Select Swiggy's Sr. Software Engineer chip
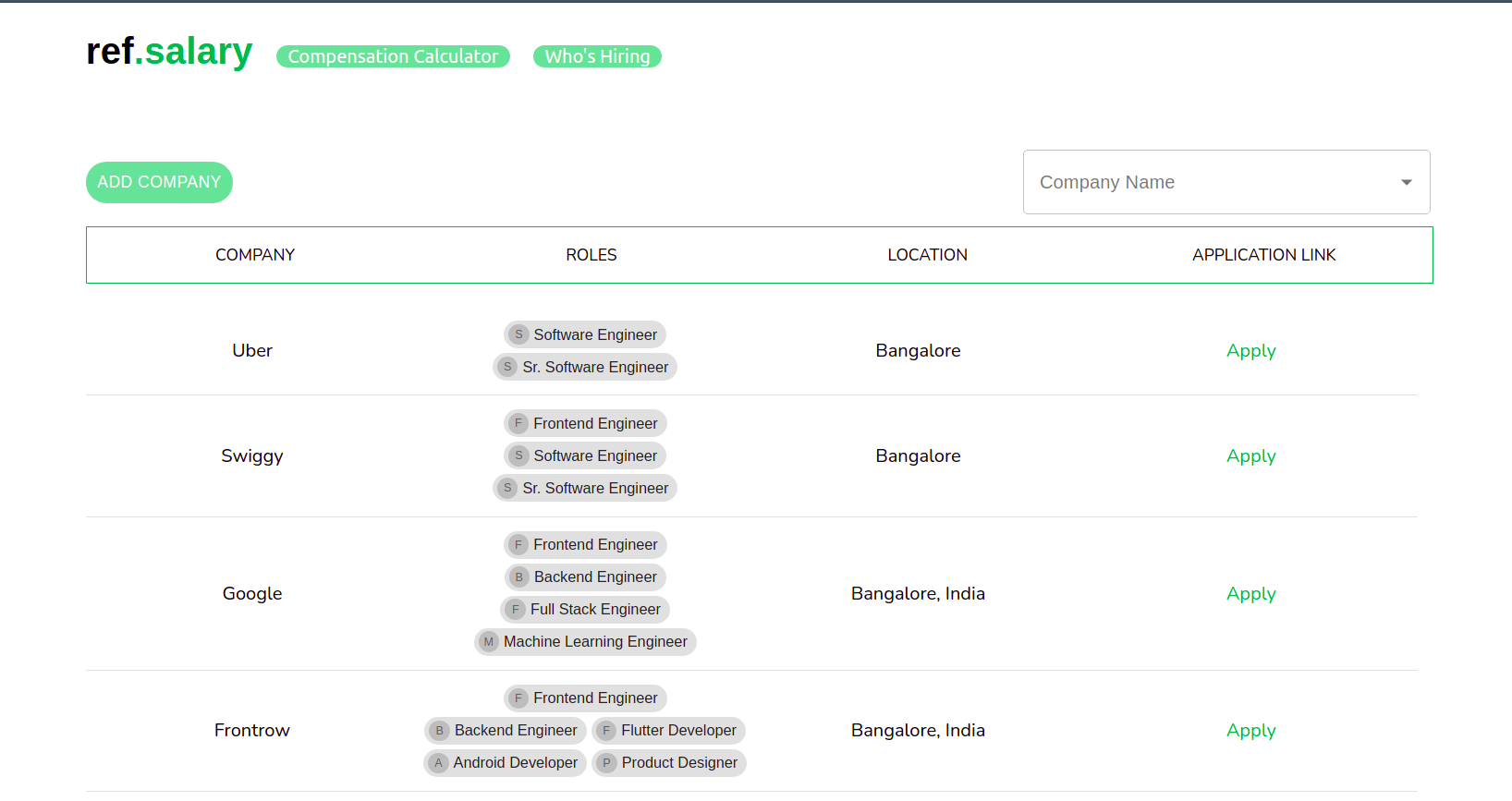Image resolution: width=1512 pixels, height=801 pixels. coord(585,488)
